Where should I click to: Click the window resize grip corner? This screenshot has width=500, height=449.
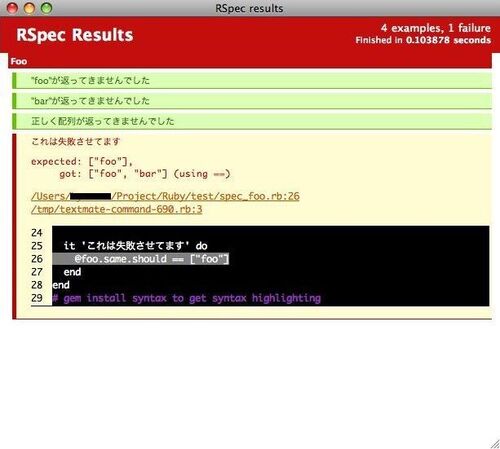click(495, 444)
